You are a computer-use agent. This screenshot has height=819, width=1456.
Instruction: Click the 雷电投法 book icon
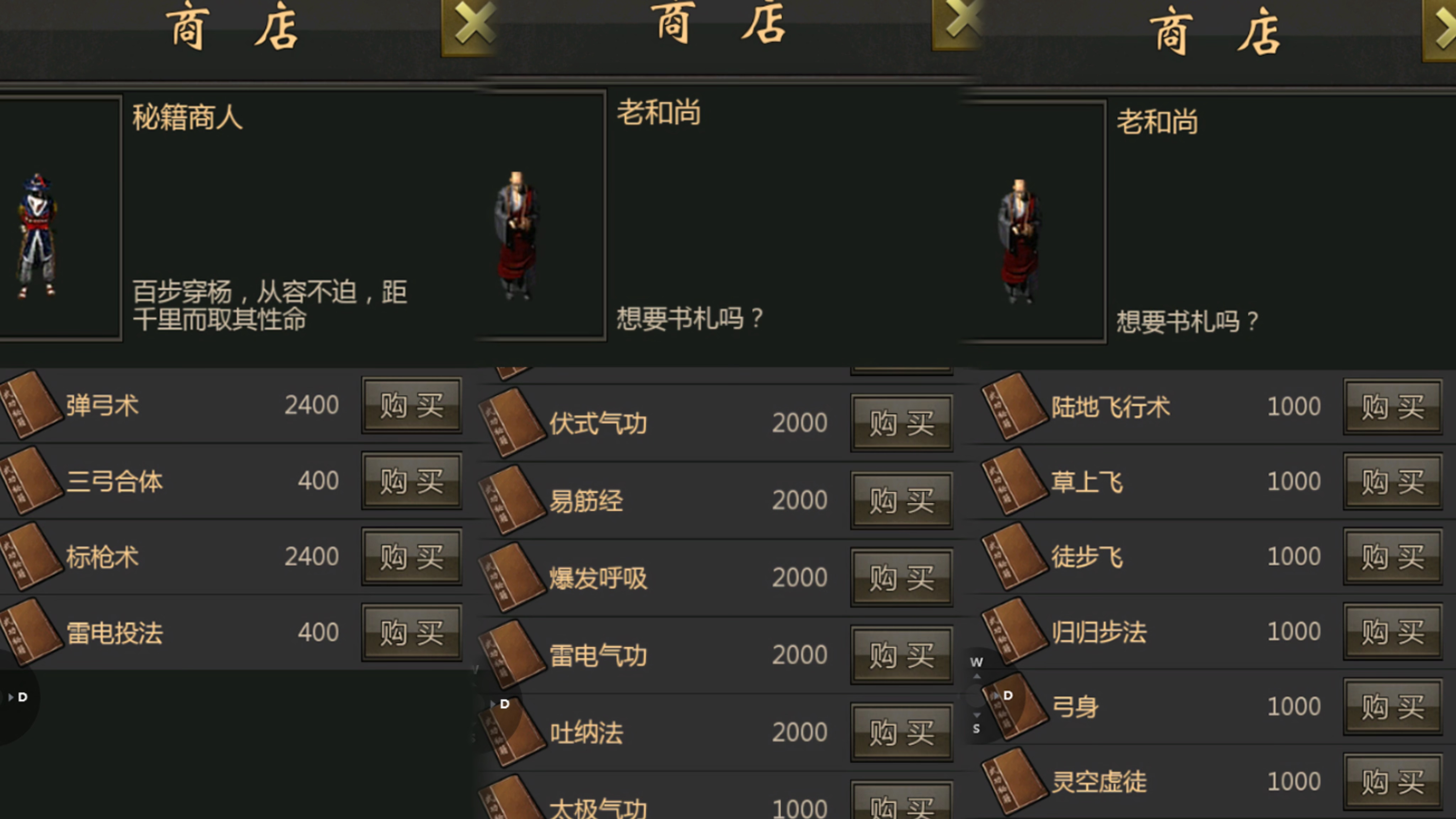[31, 632]
